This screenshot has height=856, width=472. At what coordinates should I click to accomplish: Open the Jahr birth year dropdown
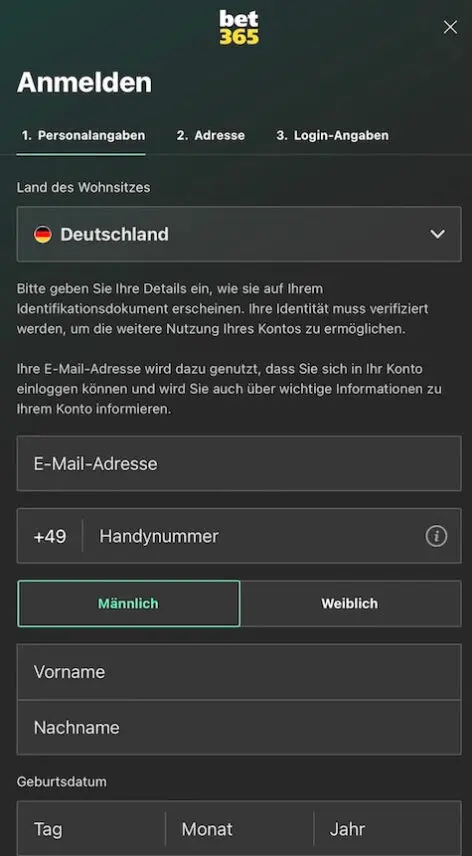point(387,829)
